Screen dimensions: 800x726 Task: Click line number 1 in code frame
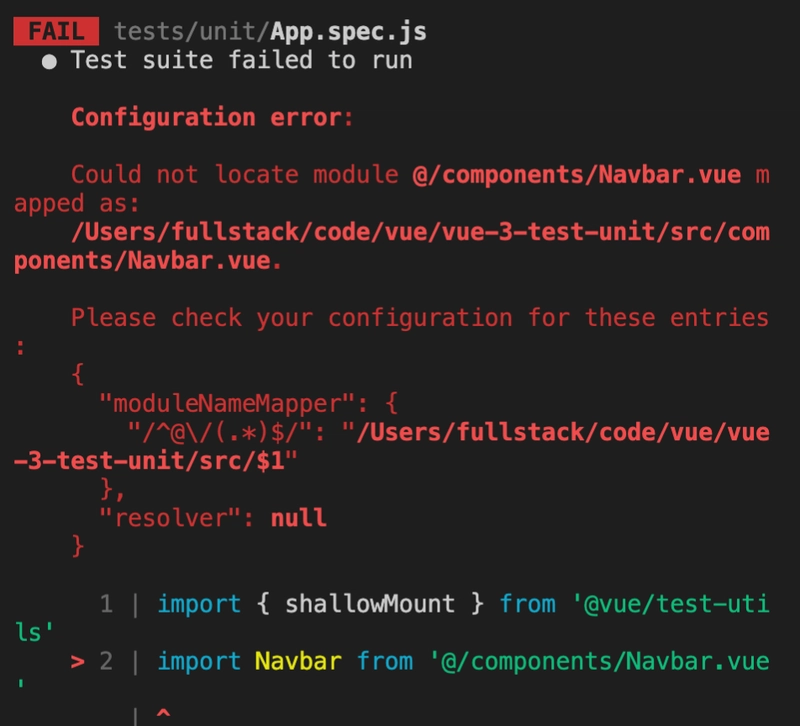pyautogui.click(x=106, y=604)
